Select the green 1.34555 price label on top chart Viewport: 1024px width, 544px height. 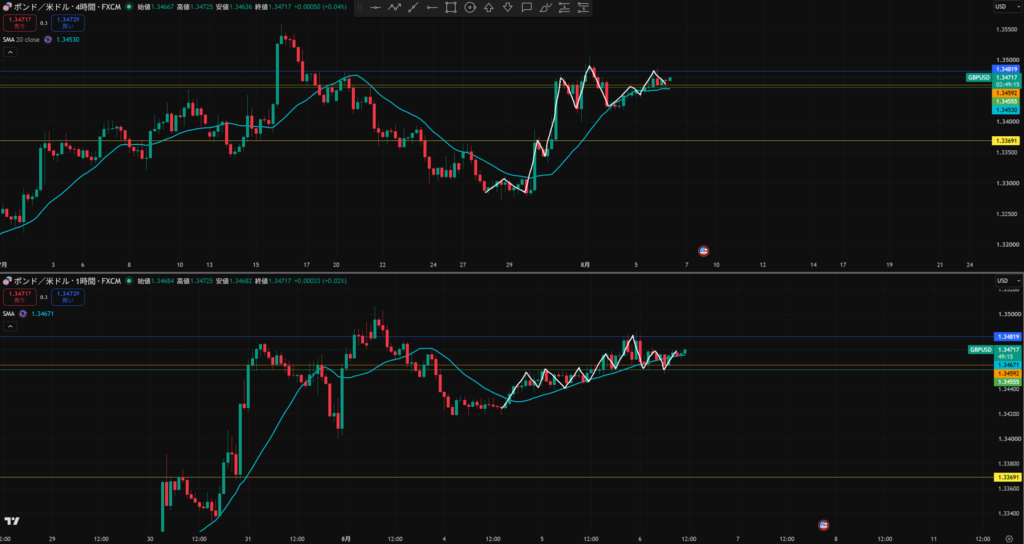(1006, 102)
